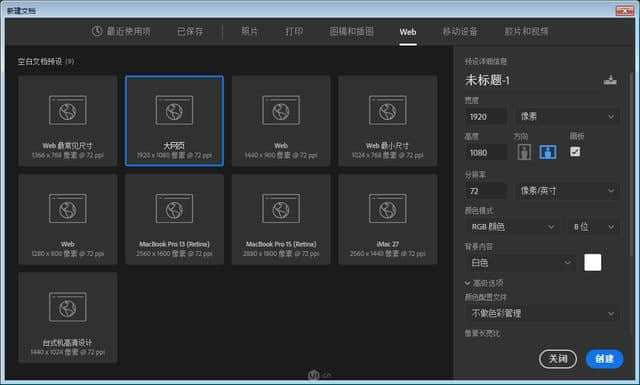Click the width field showing 1920
Image resolution: width=640 pixels, height=385 pixels.
tap(486, 117)
